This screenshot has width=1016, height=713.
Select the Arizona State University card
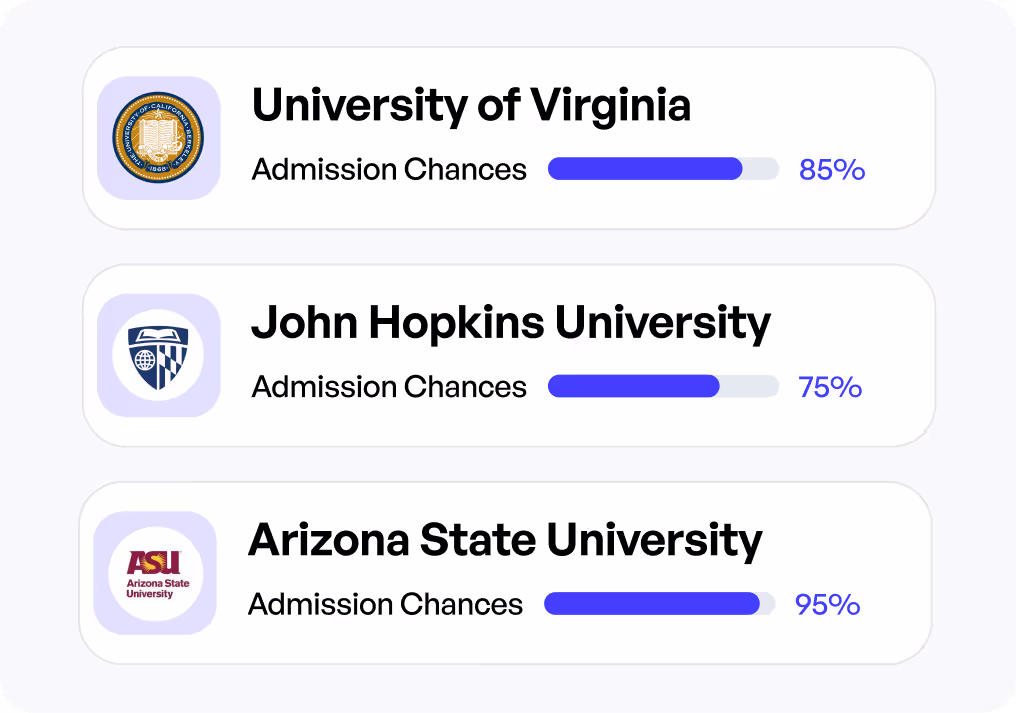(x=505, y=573)
